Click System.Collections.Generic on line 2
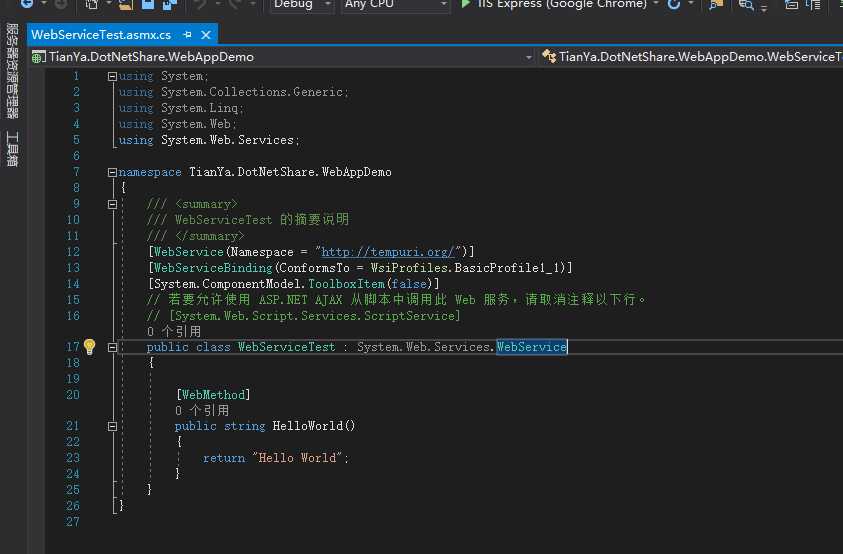The height and width of the screenshot is (554, 843). click(x=252, y=92)
